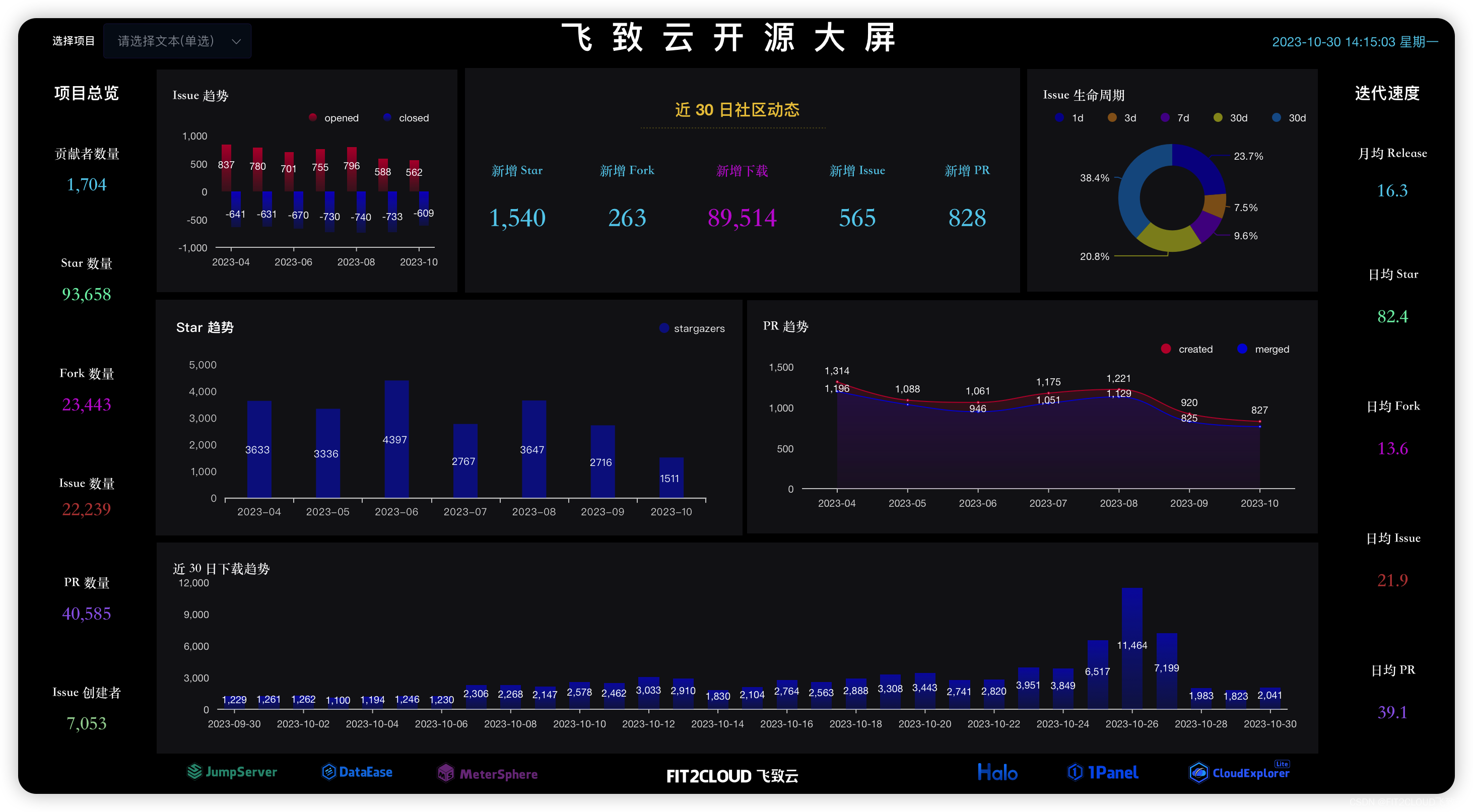Toggle the closed series in Issue 趋势 legend
The height and width of the screenshot is (812, 1473).
point(407,118)
